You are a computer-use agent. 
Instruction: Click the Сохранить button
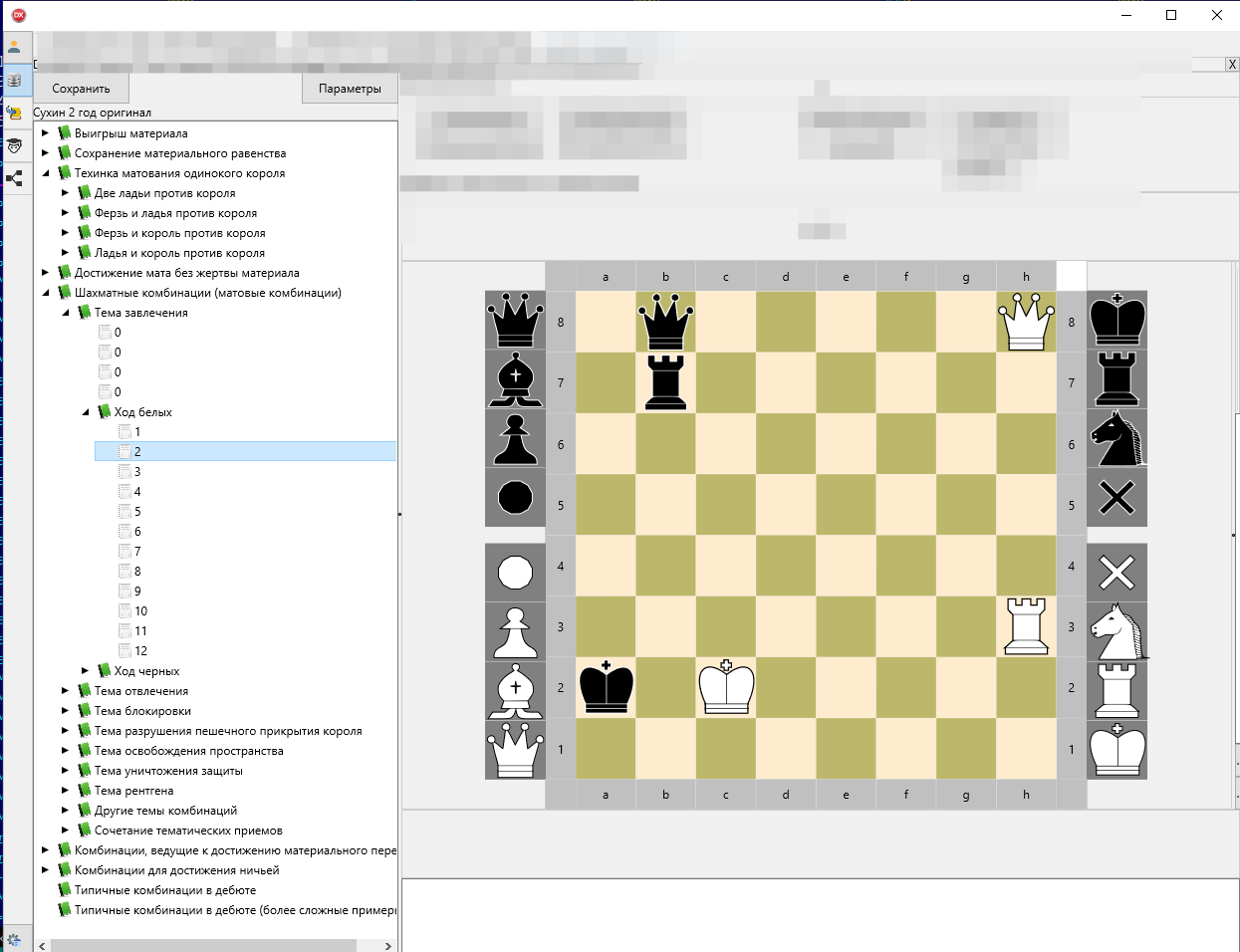point(82,89)
